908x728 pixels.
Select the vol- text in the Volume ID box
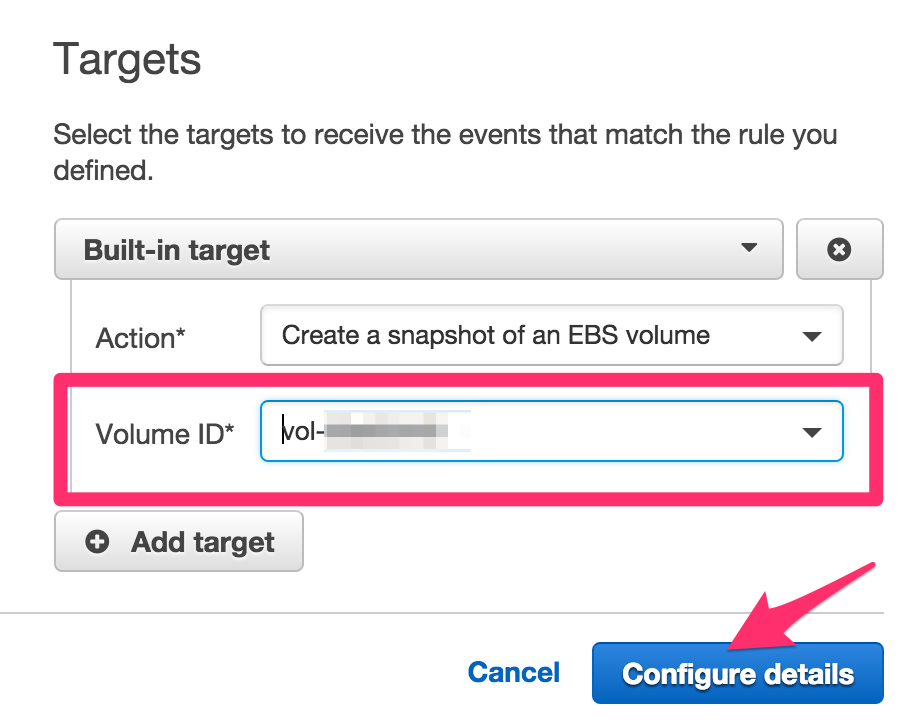click(300, 430)
